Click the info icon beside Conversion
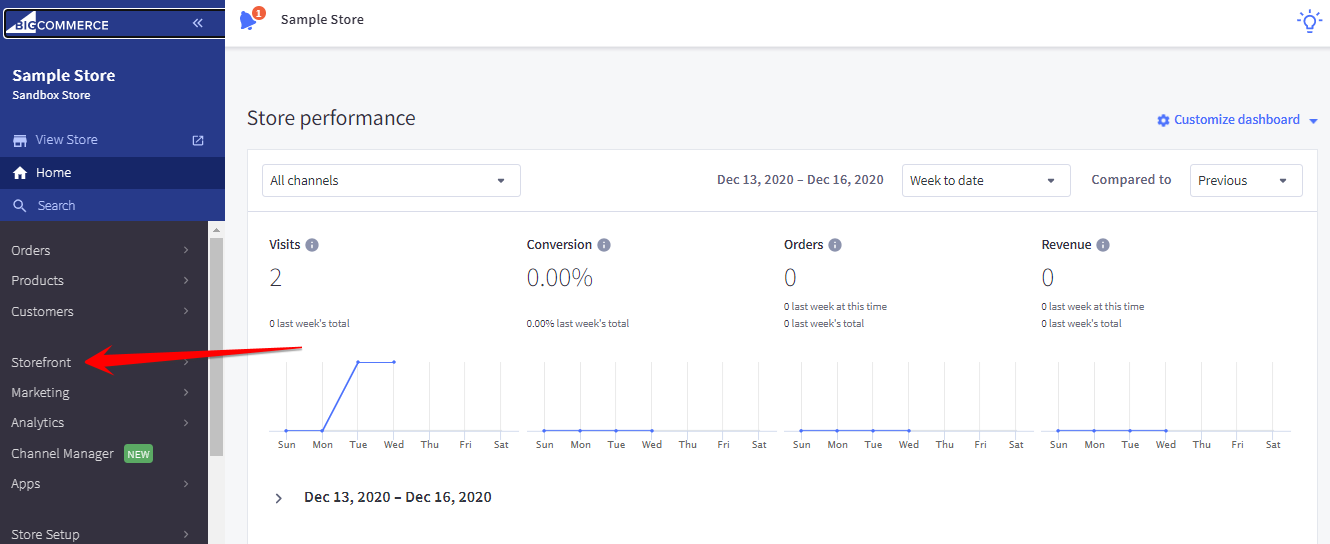The image size is (1330, 544). click(604, 245)
